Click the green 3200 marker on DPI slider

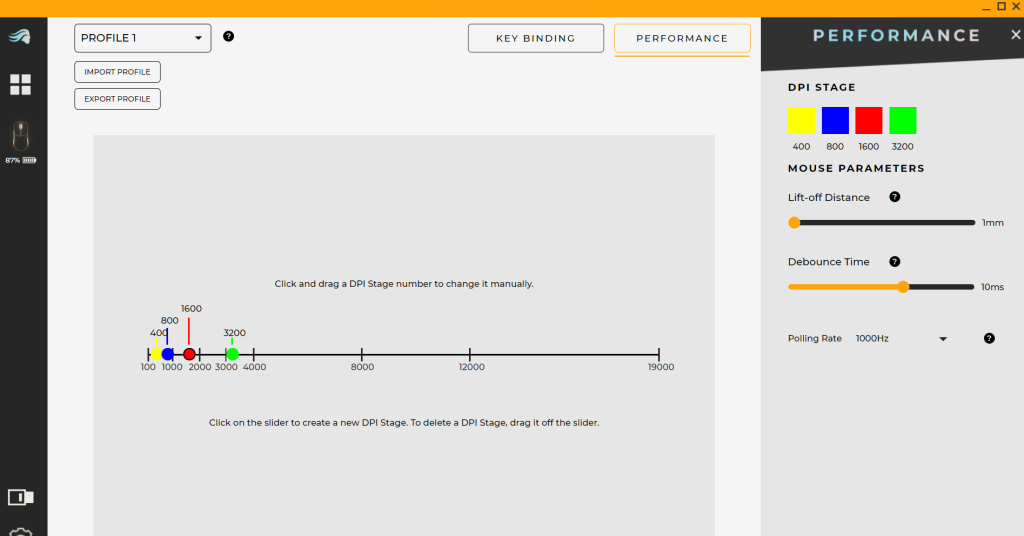[x=232, y=354]
